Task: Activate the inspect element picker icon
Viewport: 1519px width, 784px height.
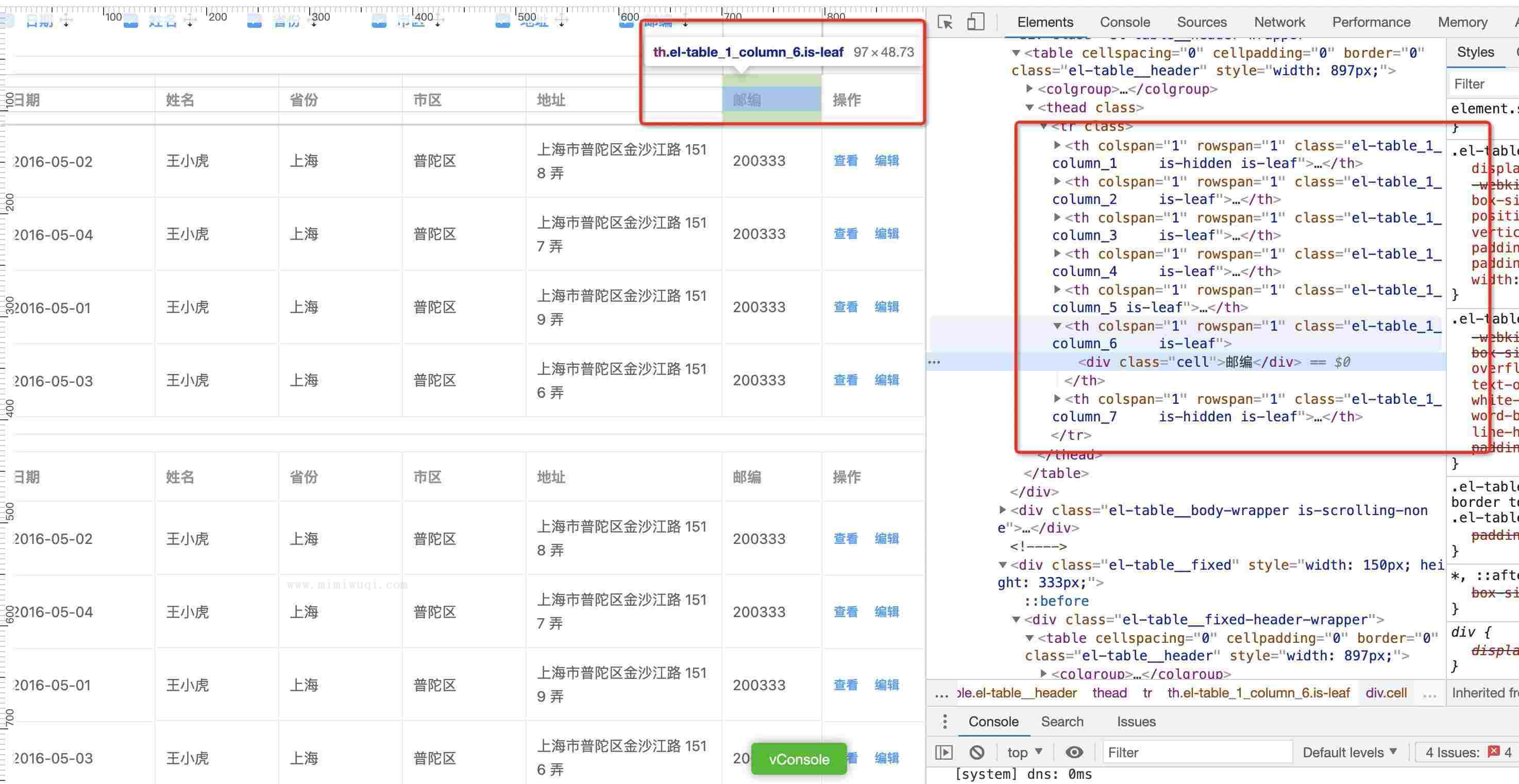Action: point(945,22)
